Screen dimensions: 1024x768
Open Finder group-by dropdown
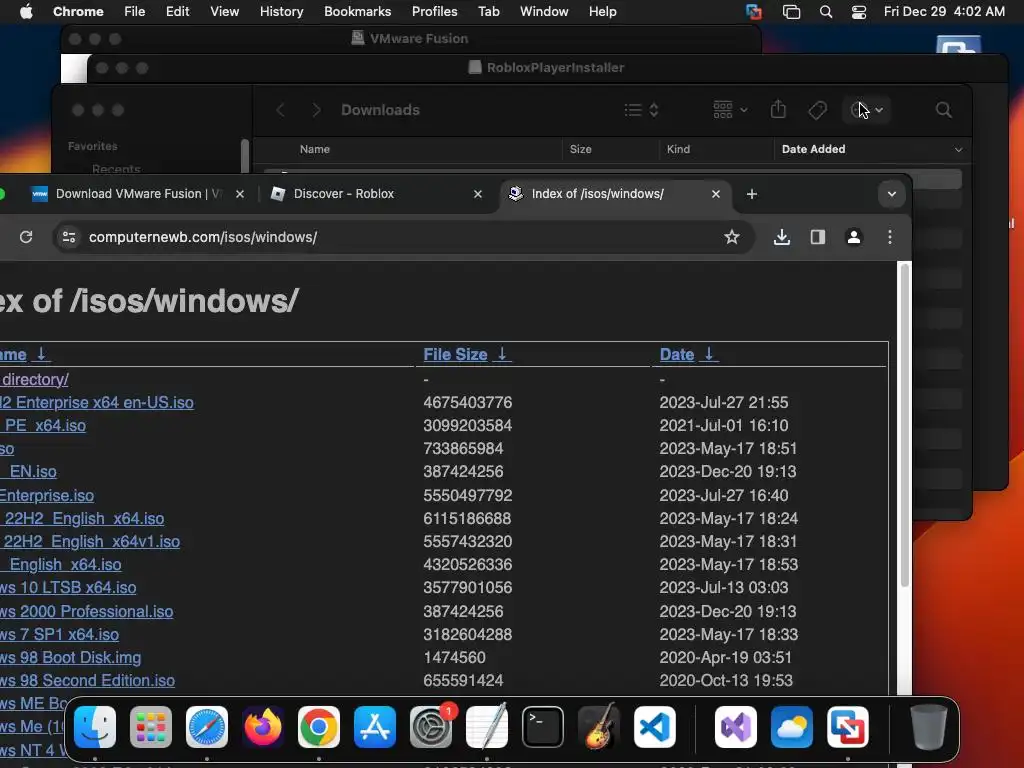coord(730,110)
